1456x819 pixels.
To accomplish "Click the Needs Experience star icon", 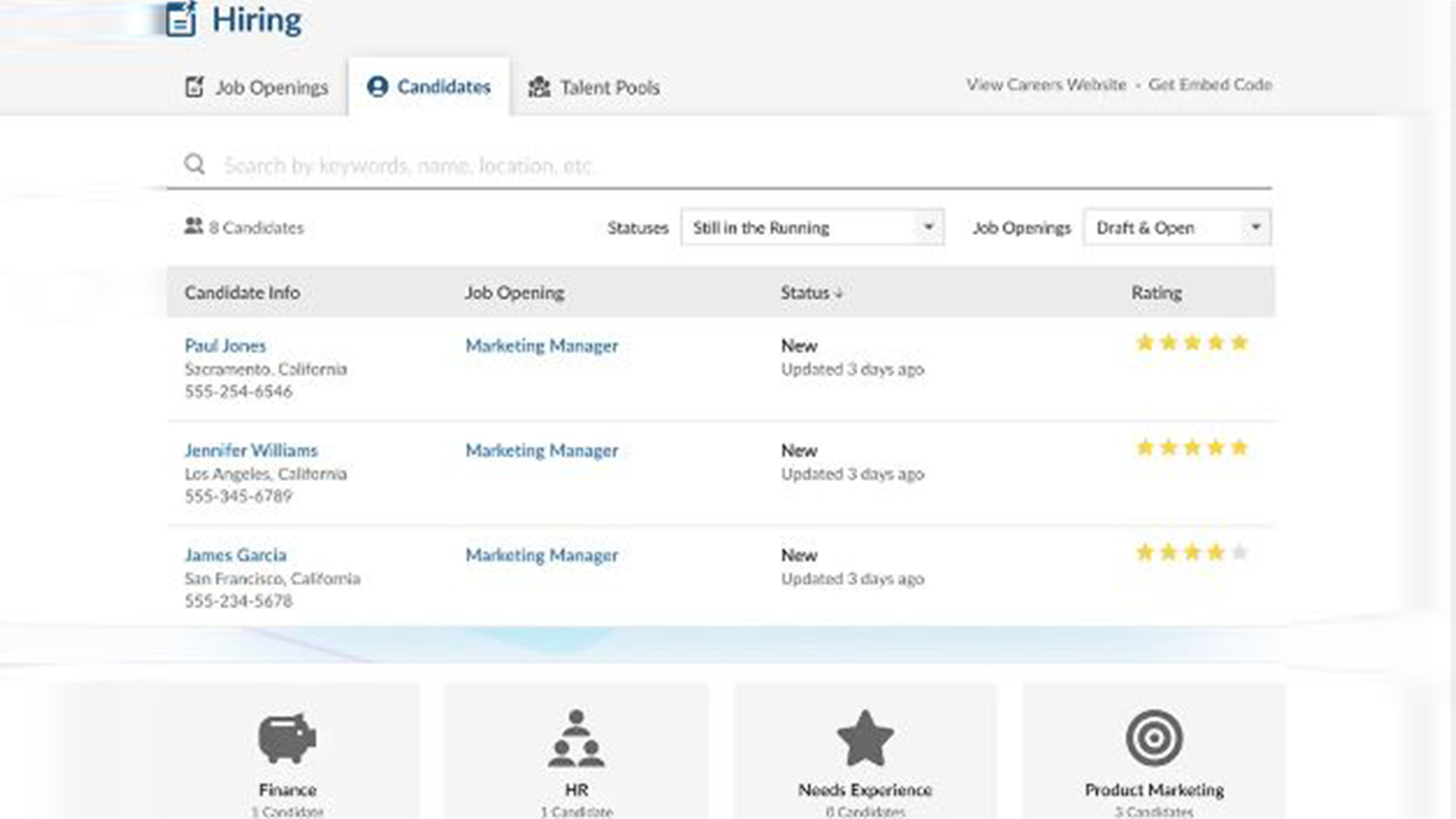I will pos(864,737).
